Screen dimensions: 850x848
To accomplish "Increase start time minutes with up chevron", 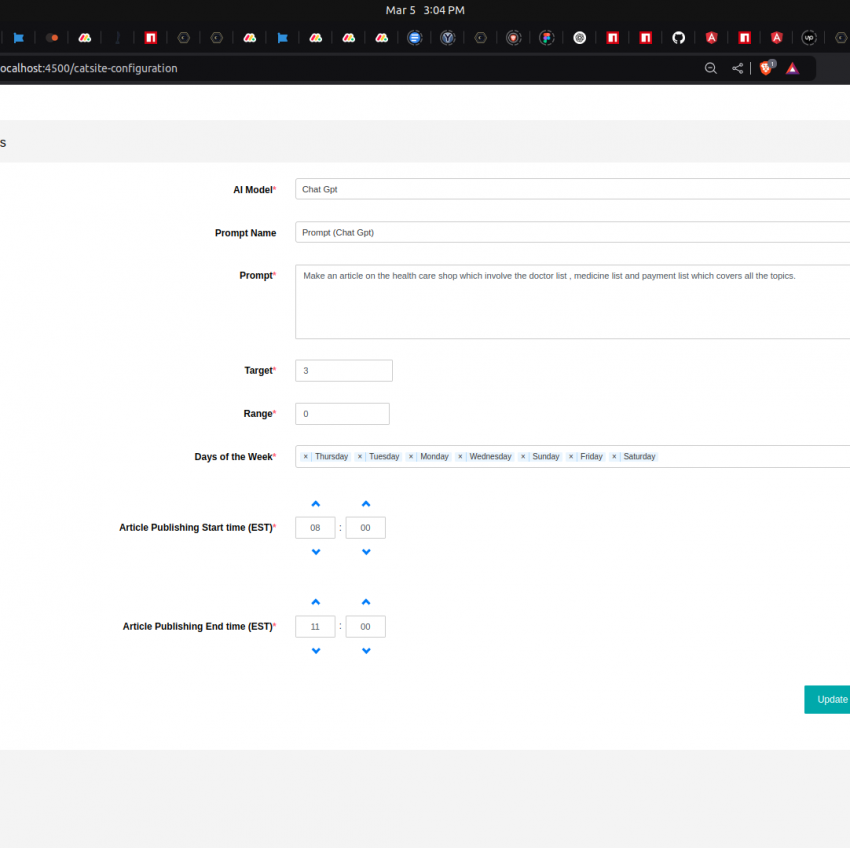I will 366,504.
